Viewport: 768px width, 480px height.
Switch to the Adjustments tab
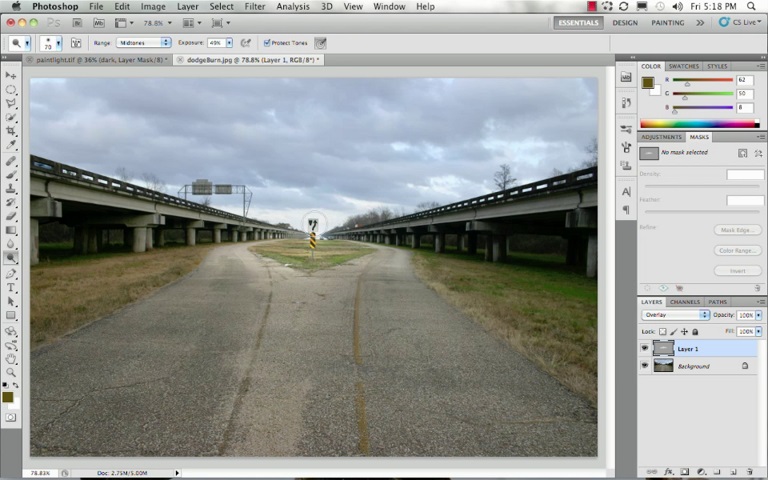click(x=661, y=137)
